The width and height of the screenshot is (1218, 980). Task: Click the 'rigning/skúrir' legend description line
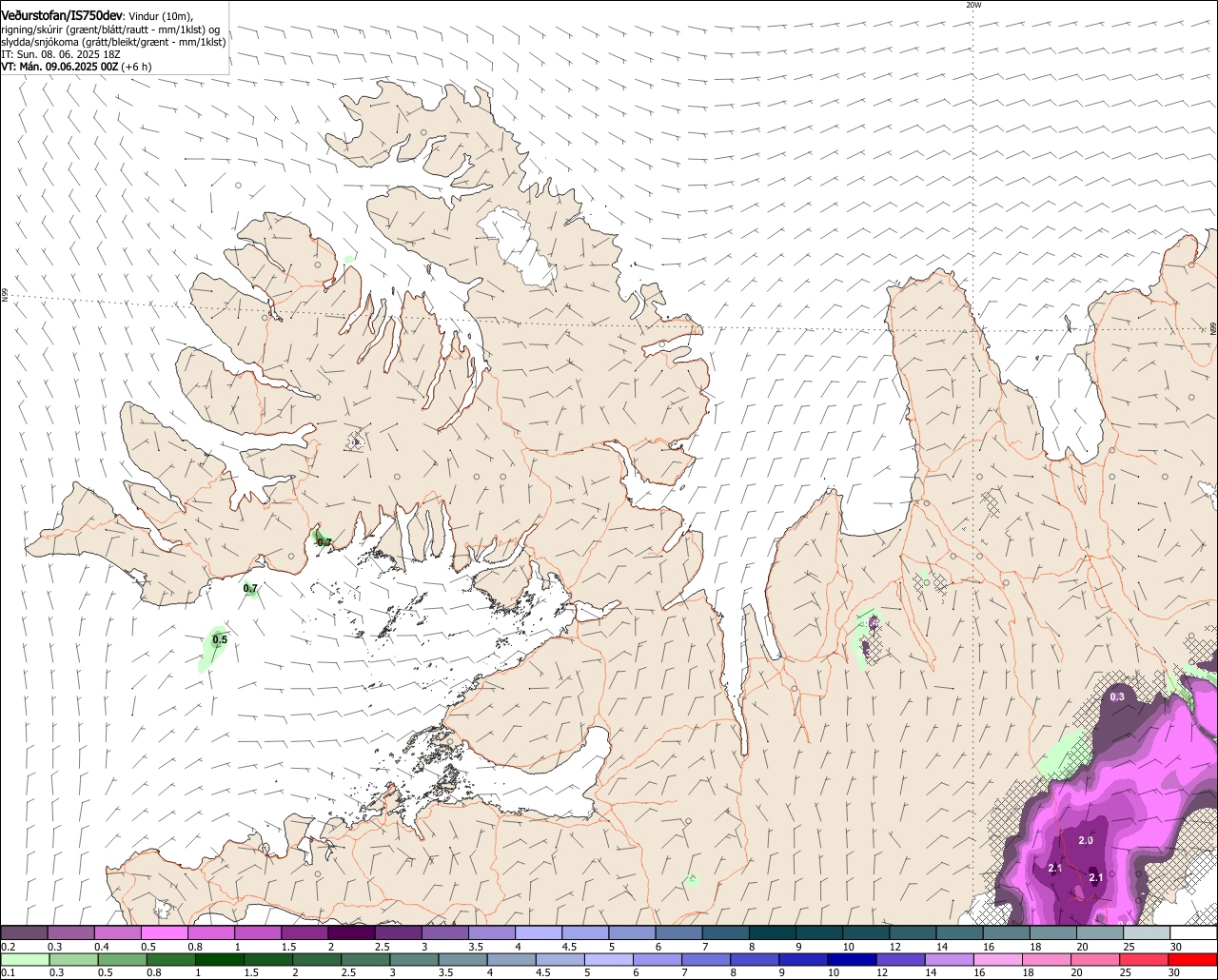point(110,29)
